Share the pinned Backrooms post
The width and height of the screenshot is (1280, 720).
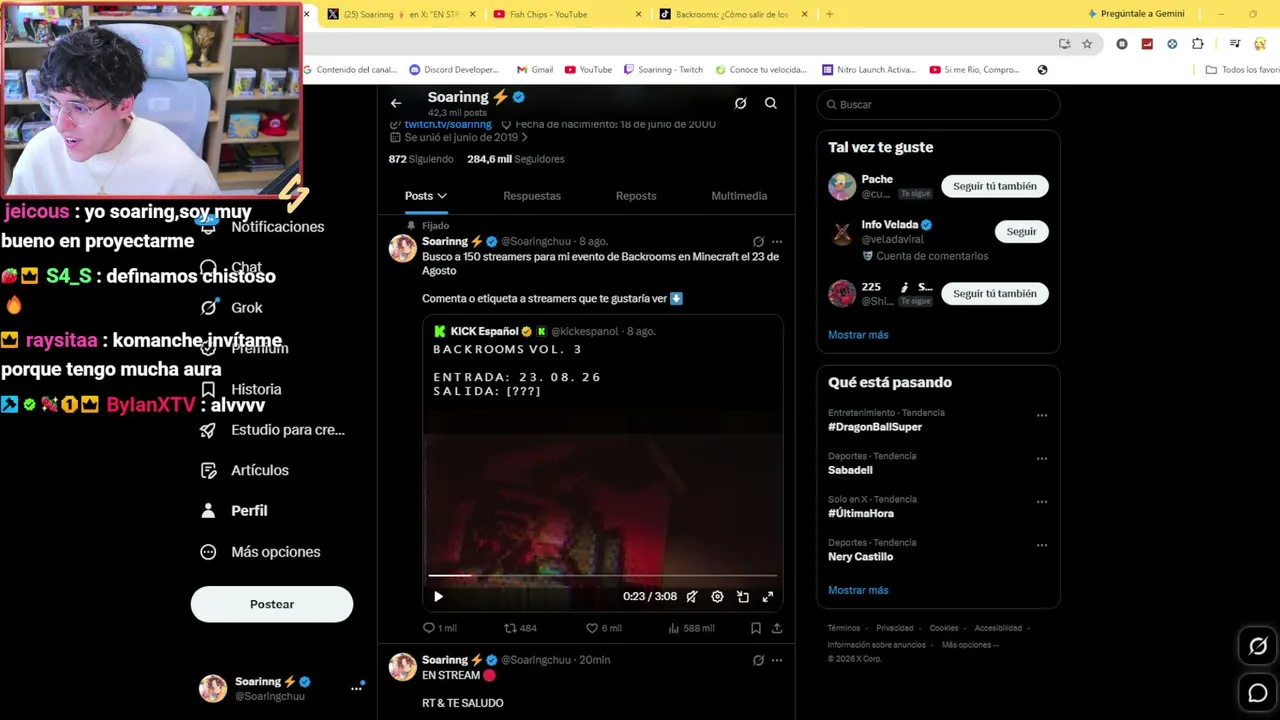[777, 628]
